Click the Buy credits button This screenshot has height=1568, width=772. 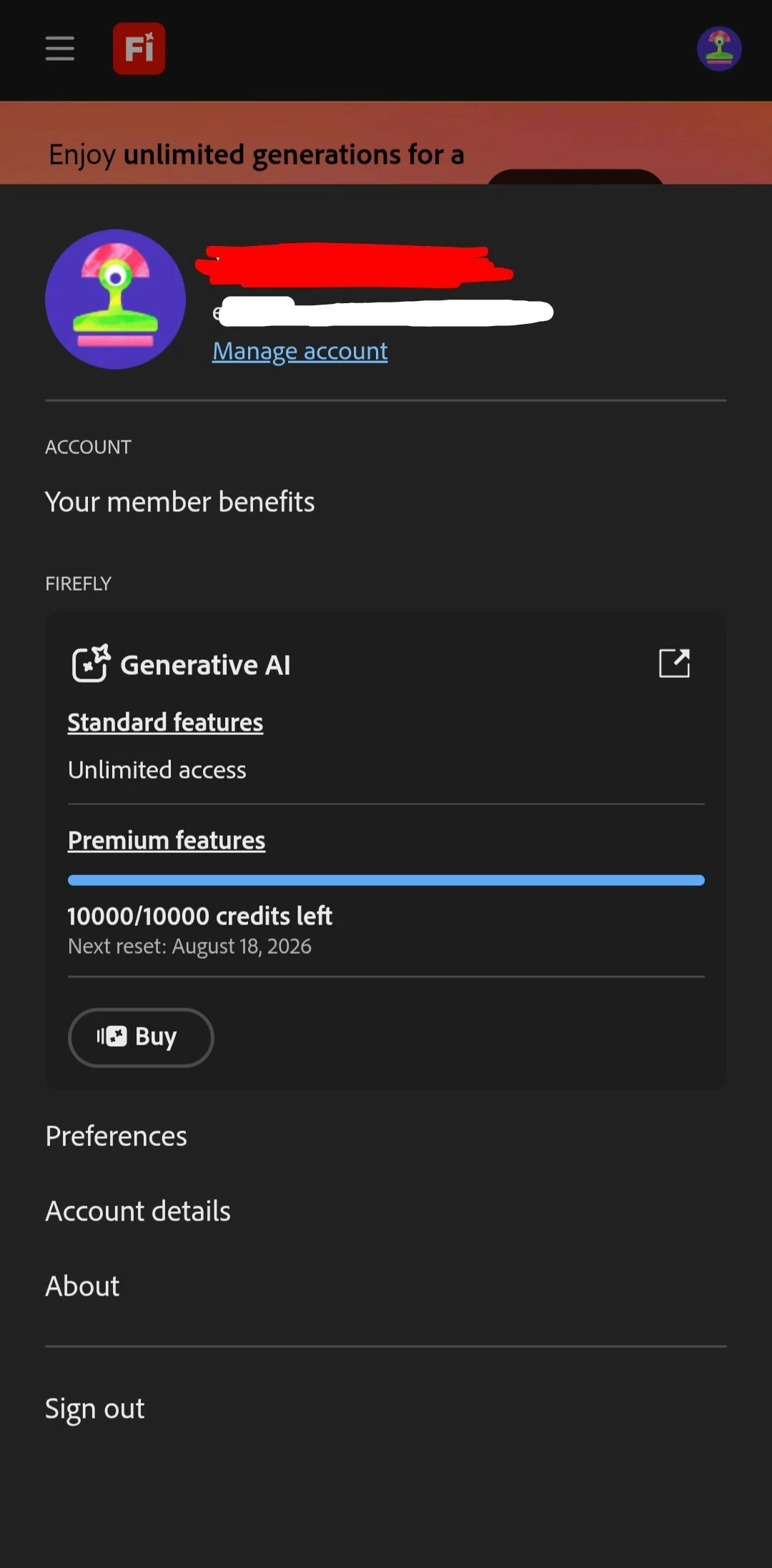click(141, 1037)
